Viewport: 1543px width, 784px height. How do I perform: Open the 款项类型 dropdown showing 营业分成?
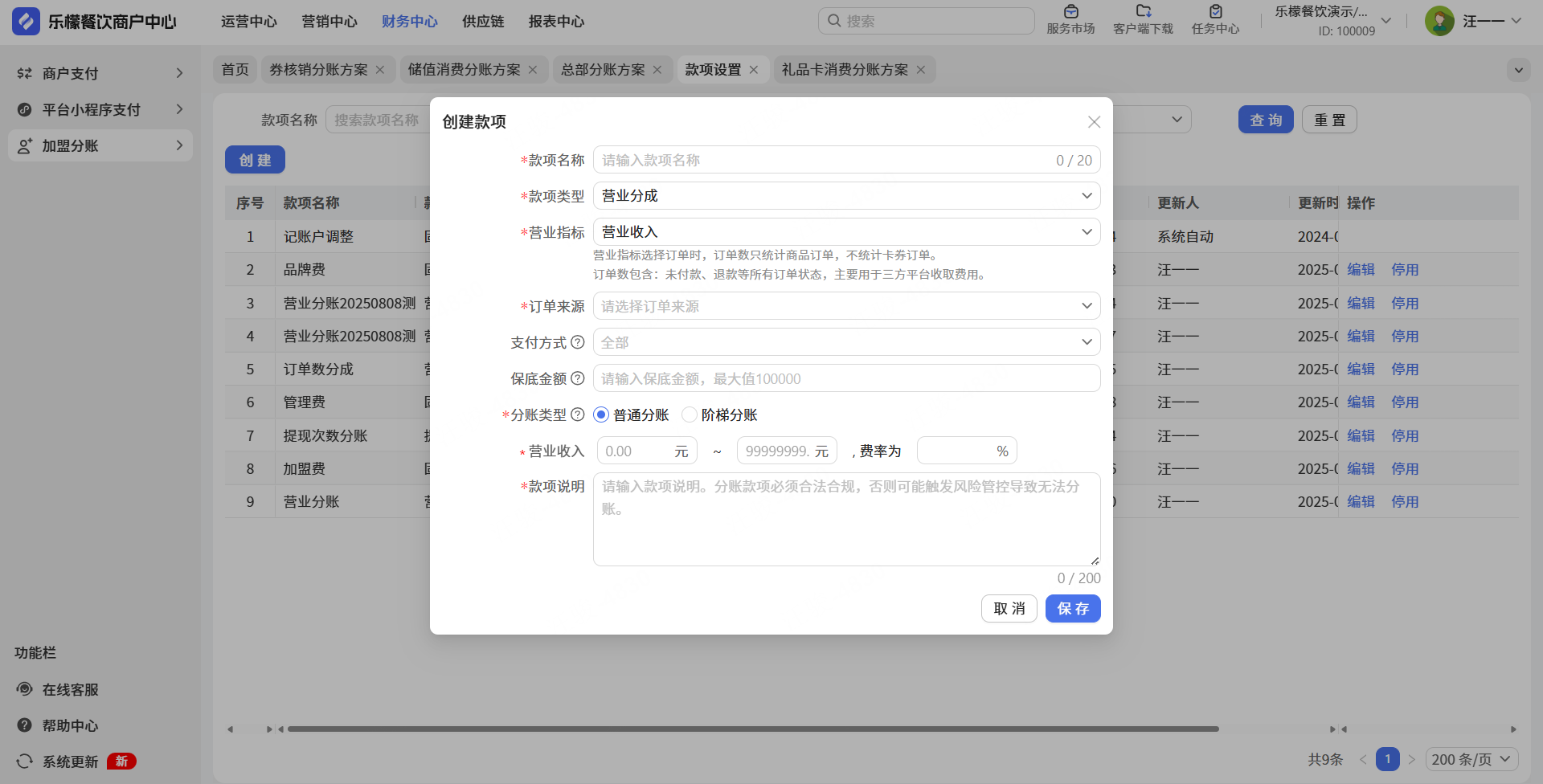point(846,196)
